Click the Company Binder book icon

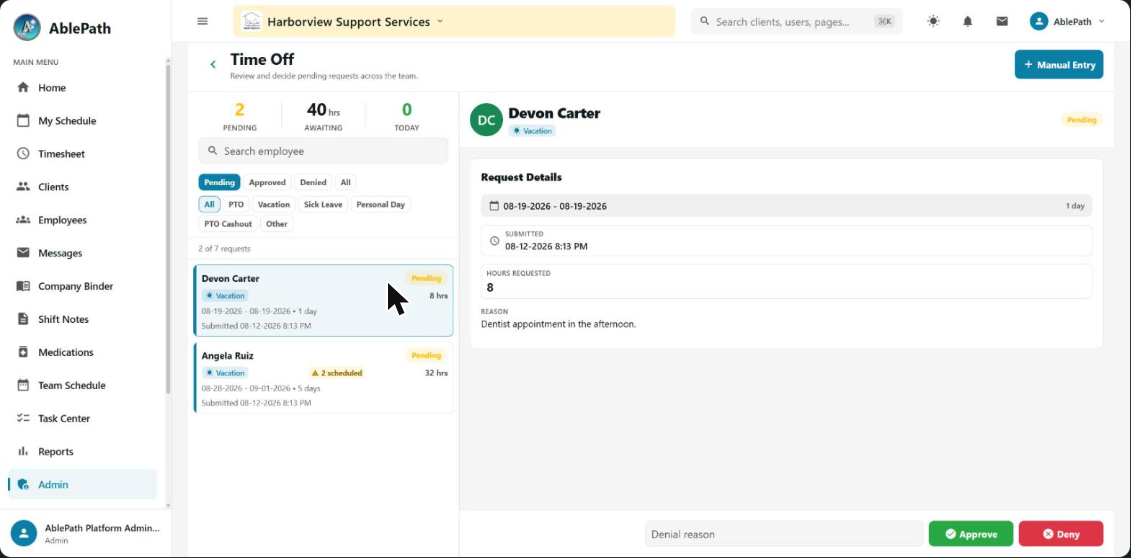[x=23, y=286]
